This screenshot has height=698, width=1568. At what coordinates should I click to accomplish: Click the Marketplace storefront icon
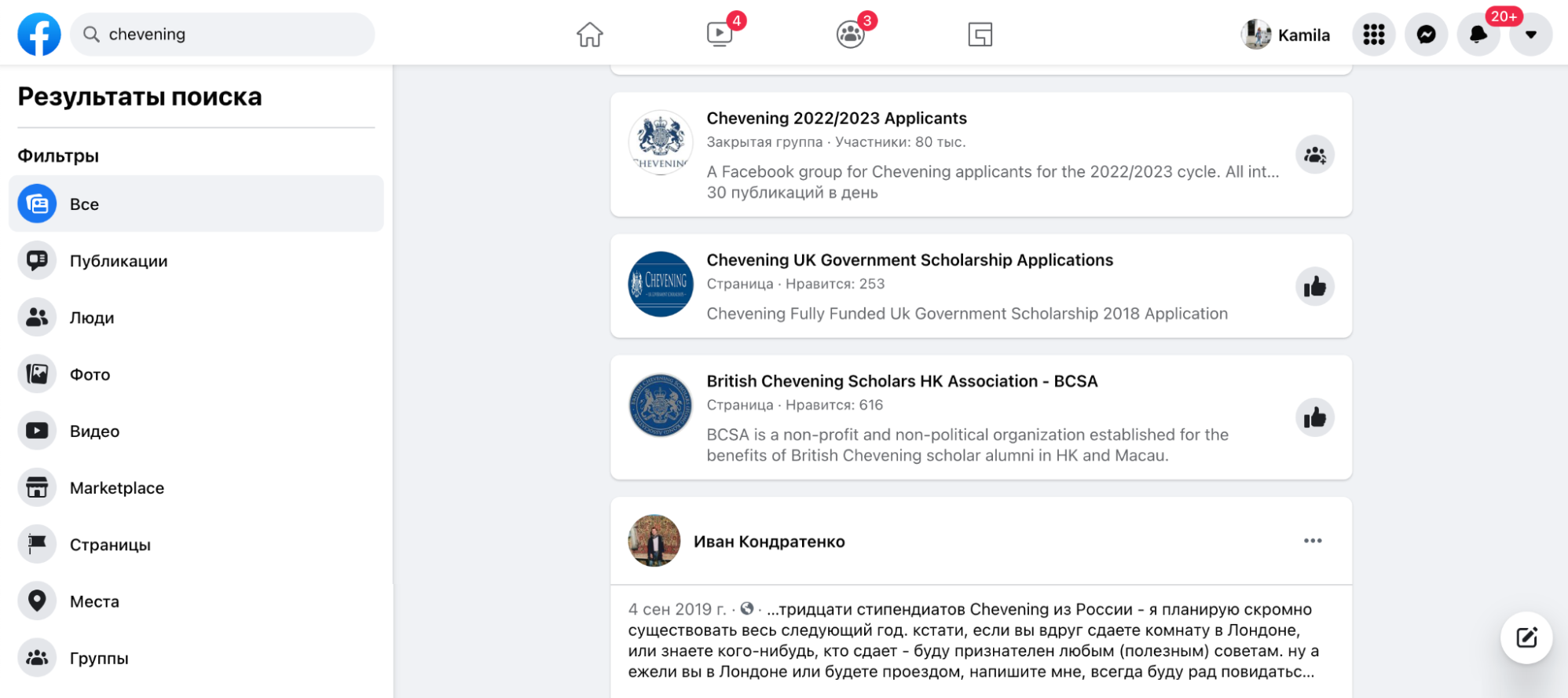click(37, 487)
